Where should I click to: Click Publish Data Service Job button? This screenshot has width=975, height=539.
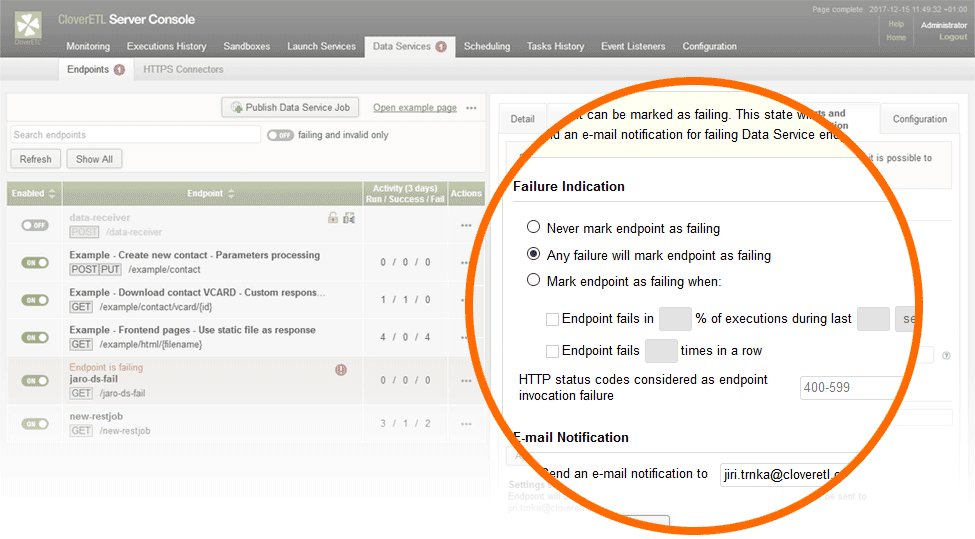(x=290, y=108)
